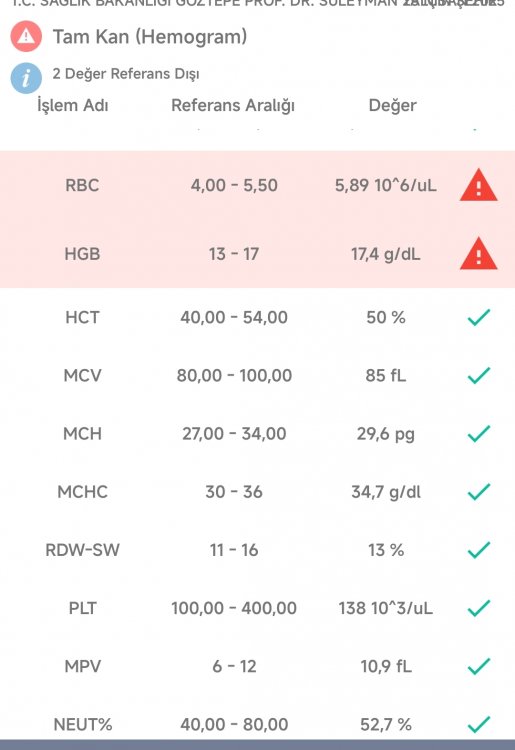Tap the green checkmark for MCV
515x750 pixels.
(479, 375)
